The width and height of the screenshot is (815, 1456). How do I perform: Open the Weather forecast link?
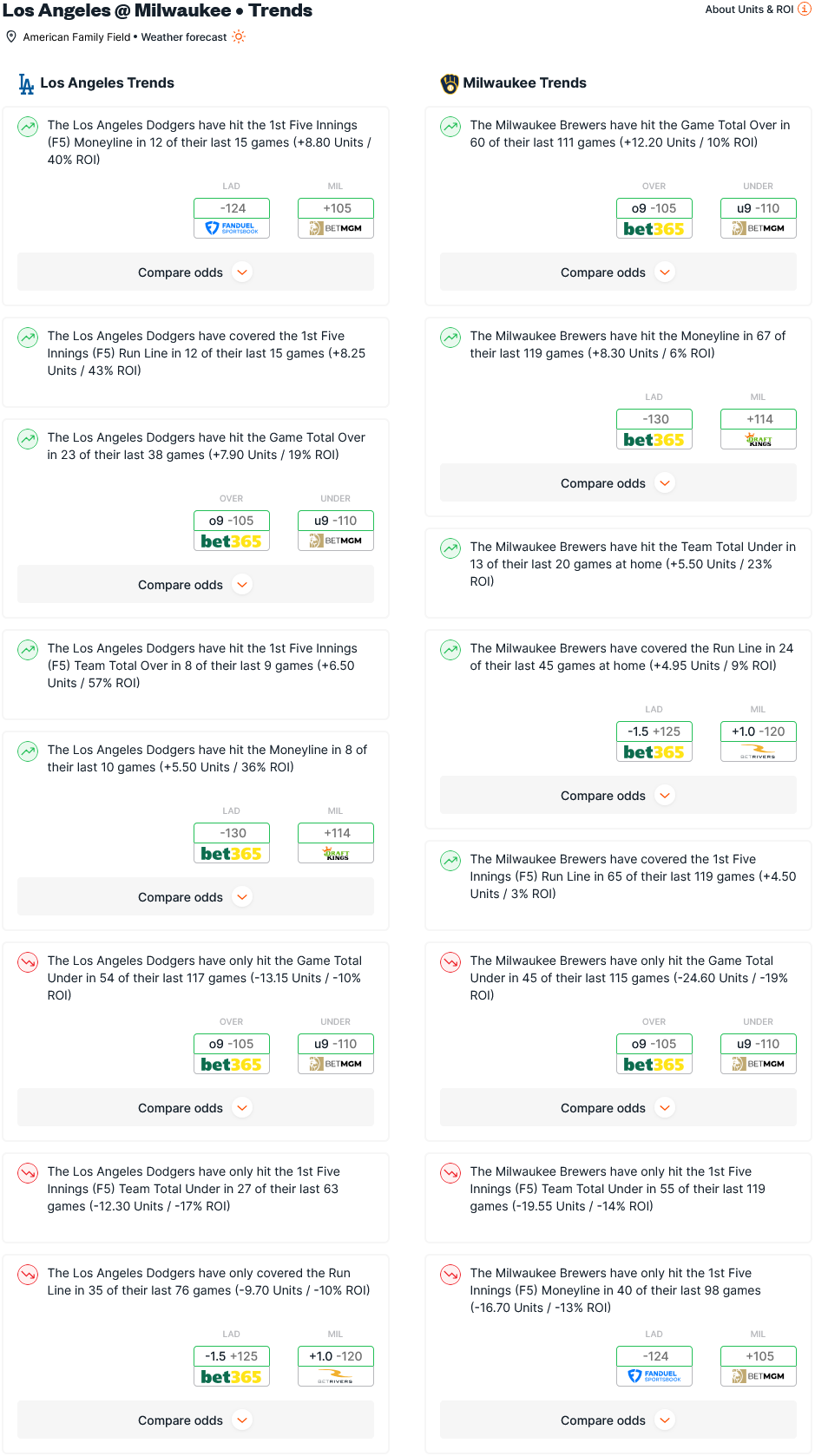point(184,37)
